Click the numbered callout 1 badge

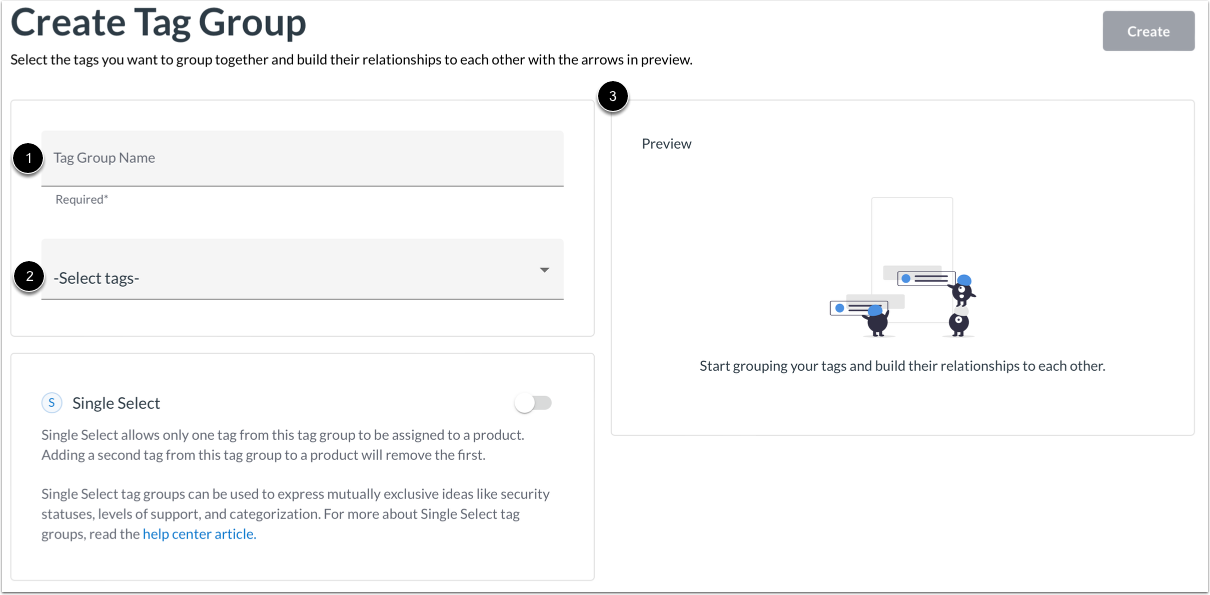point(28,158)
